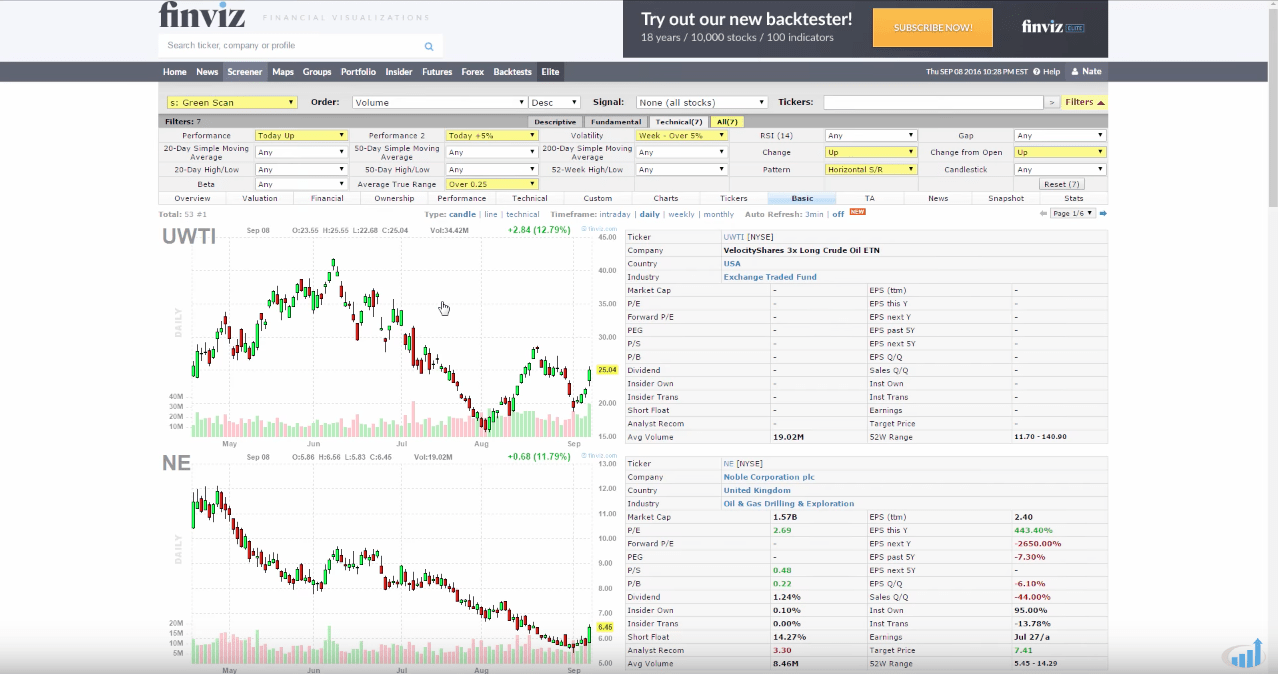The height and width of the screenshot is (674, 1278).
Task: Collapse the Filters panel
Action: coord(1085,102)
